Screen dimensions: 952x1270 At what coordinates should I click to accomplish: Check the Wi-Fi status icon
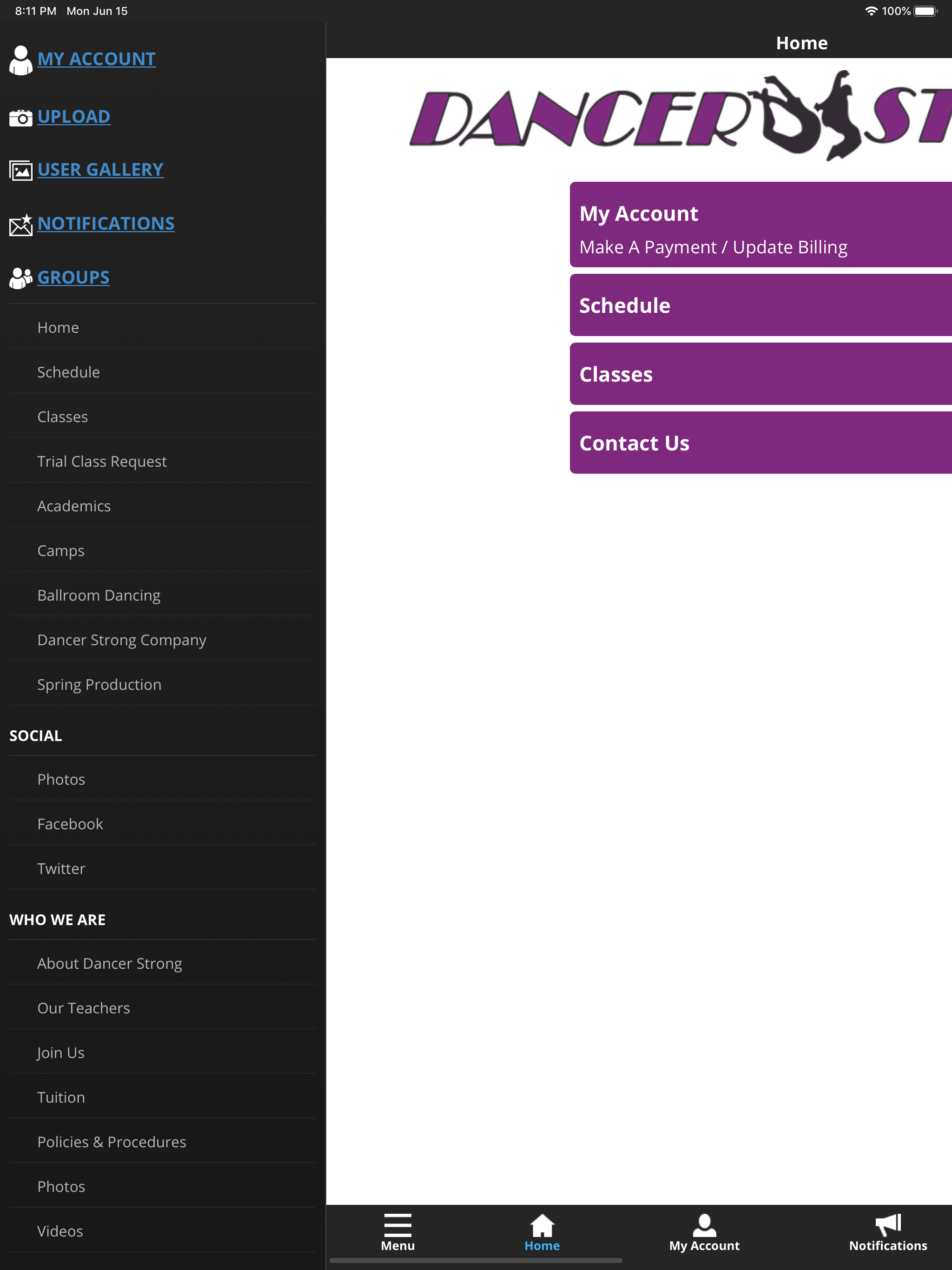(x=871, y=11)
